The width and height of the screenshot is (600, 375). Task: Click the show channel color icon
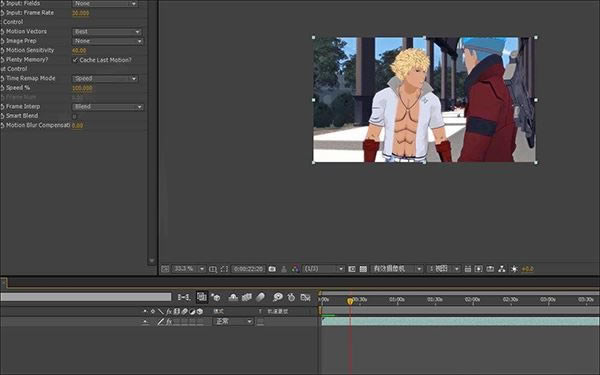click(295, 269)
